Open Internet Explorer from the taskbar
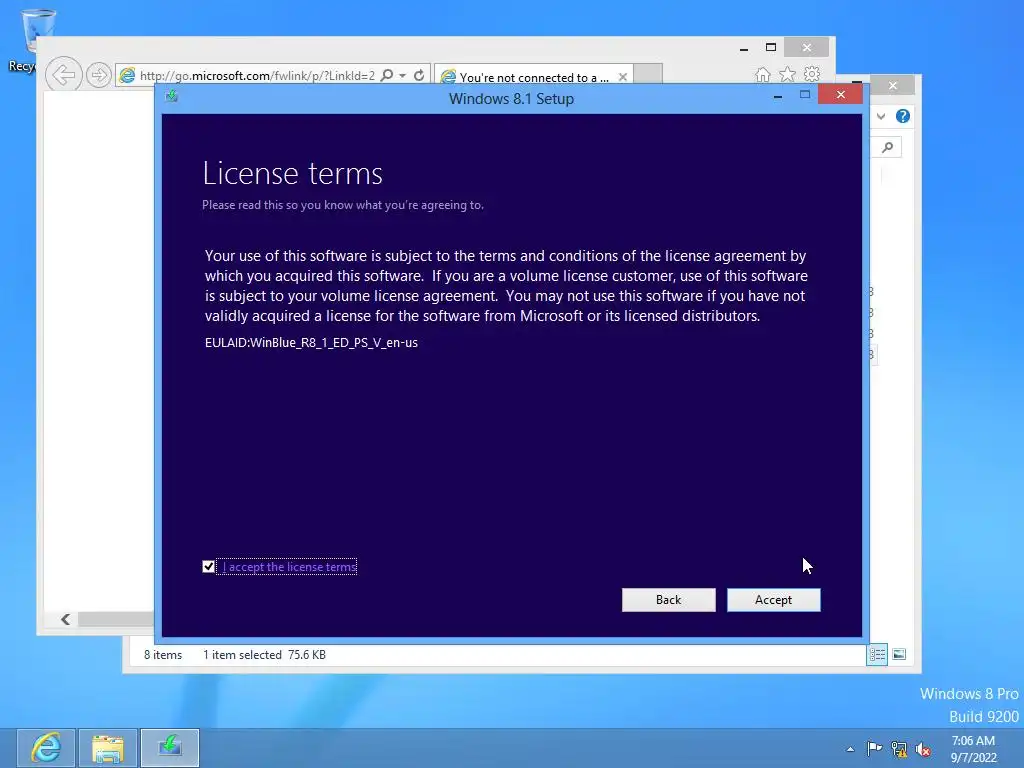The height and width of the screenshot is (768, 1024). pyautogui.click(x=46, y=748)
